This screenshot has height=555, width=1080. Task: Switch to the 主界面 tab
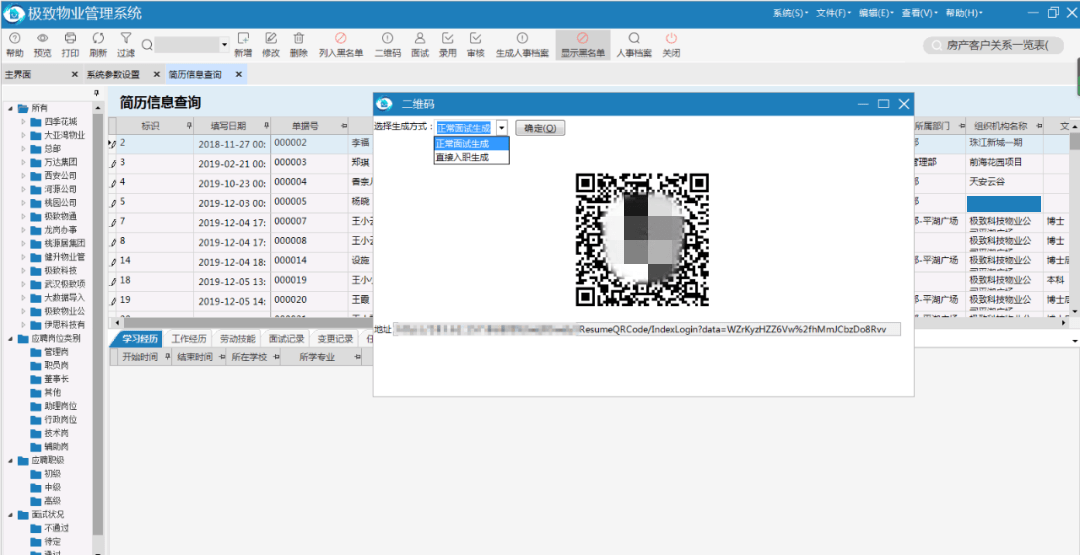coord(18,74)
